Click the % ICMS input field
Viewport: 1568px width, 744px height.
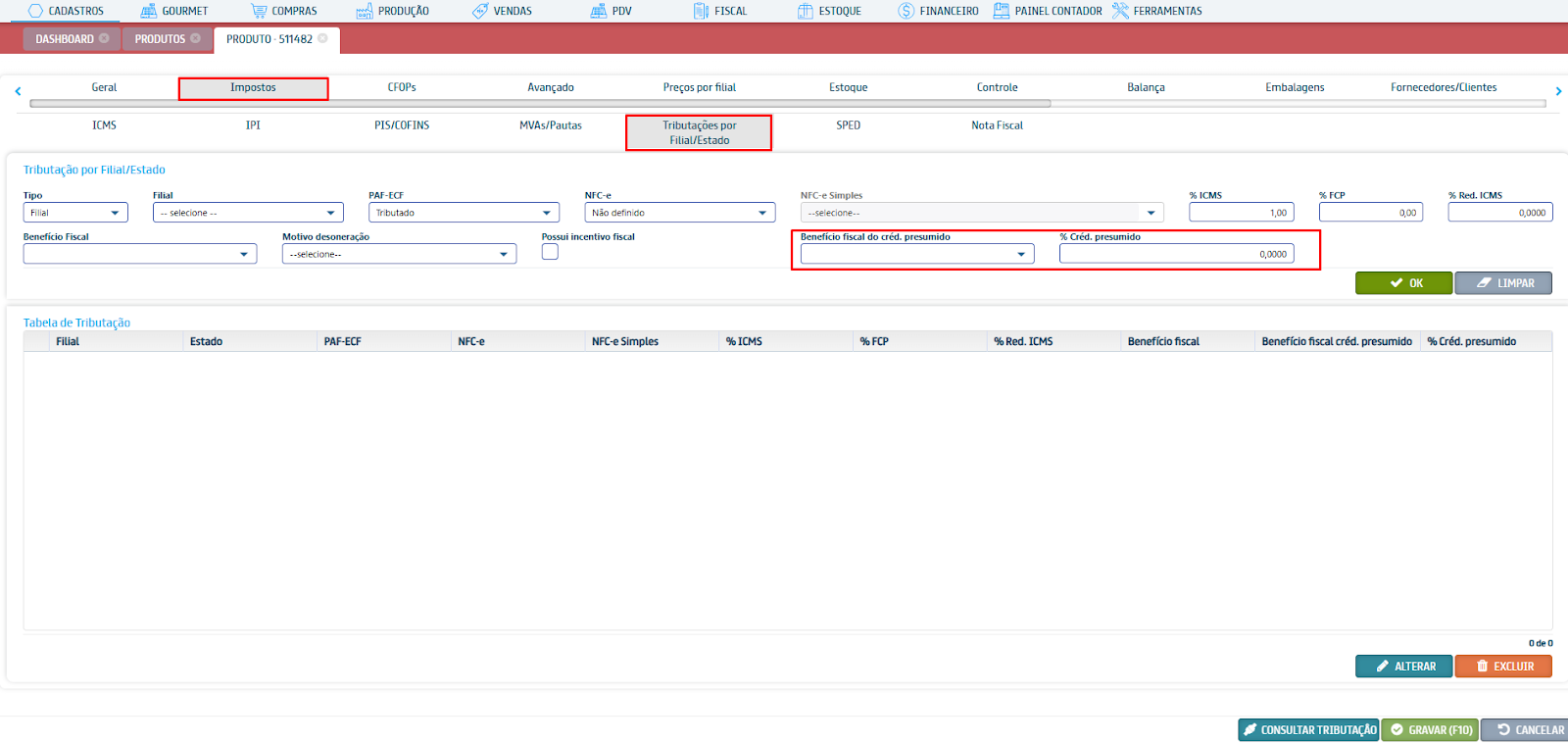click(x=1242, y=213)
